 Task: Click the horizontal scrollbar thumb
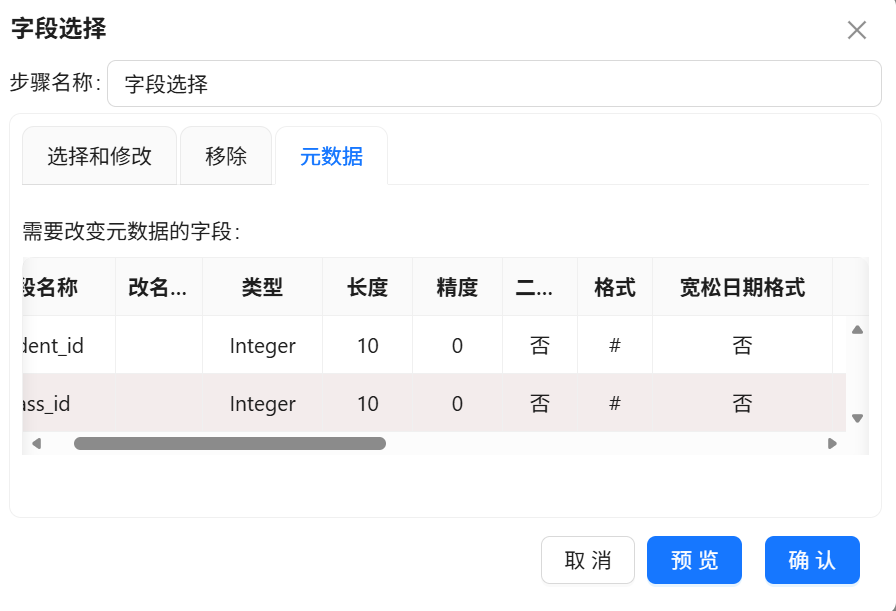[x=230, y=444]
